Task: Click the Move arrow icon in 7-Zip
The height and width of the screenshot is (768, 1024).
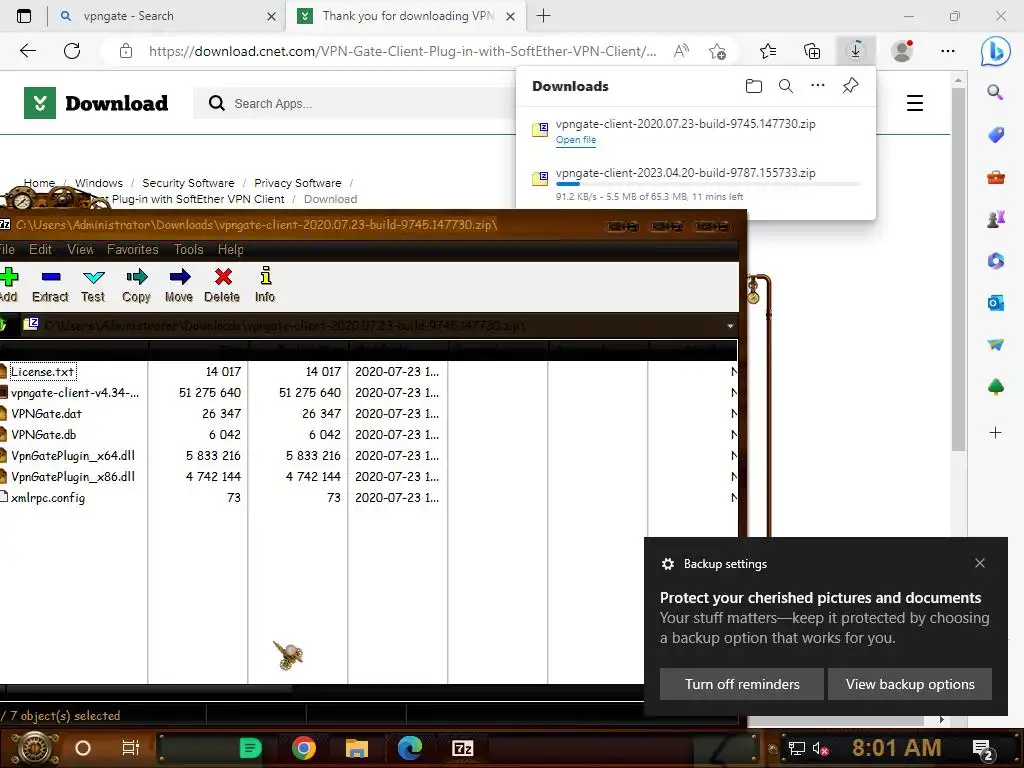Action: pyautogui.click(x=179, y=277)
